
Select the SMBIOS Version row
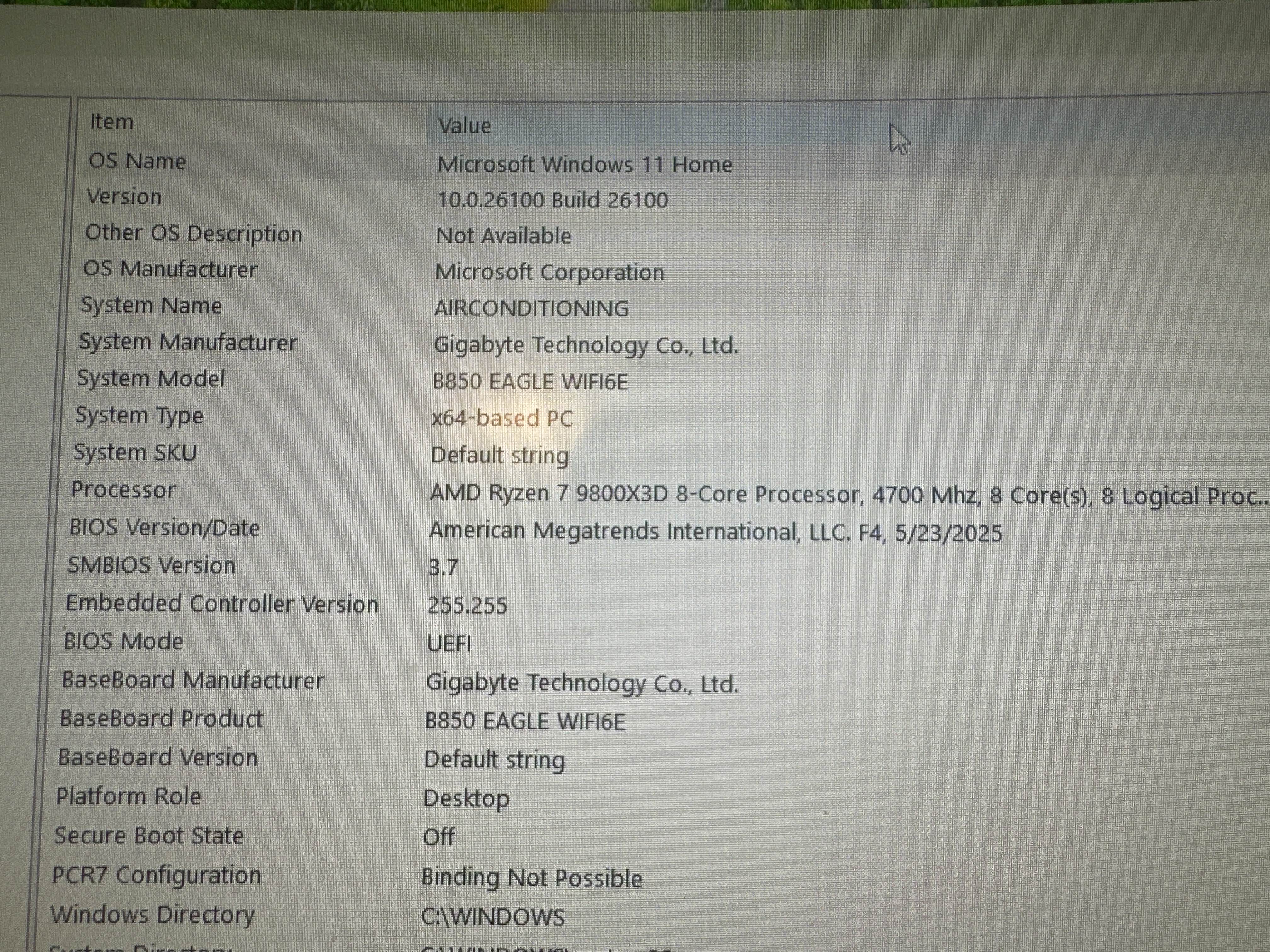[x=151, y=566]
